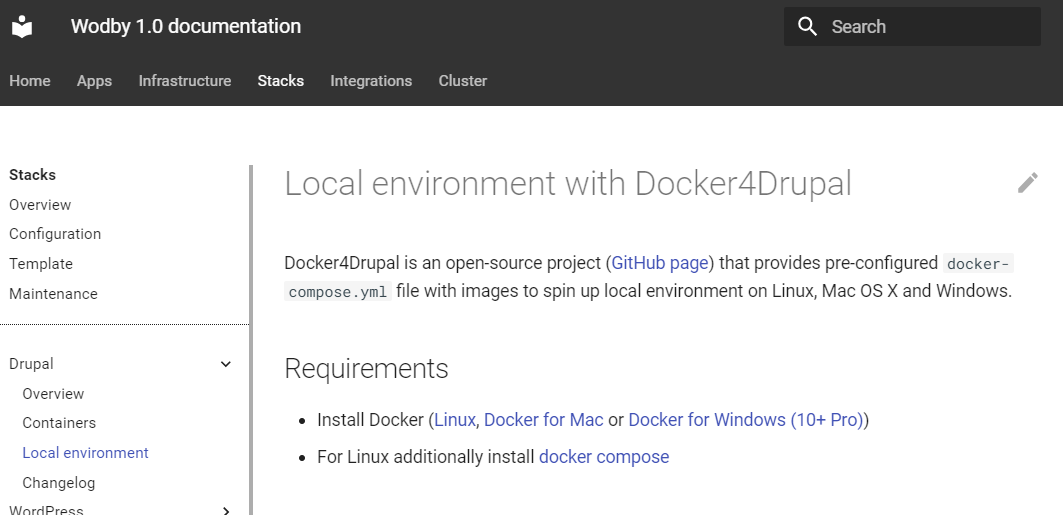Image resolution: width=1063 pixels, height=515 pixels.
Task: Focus the Search input field
Action: 912,26
